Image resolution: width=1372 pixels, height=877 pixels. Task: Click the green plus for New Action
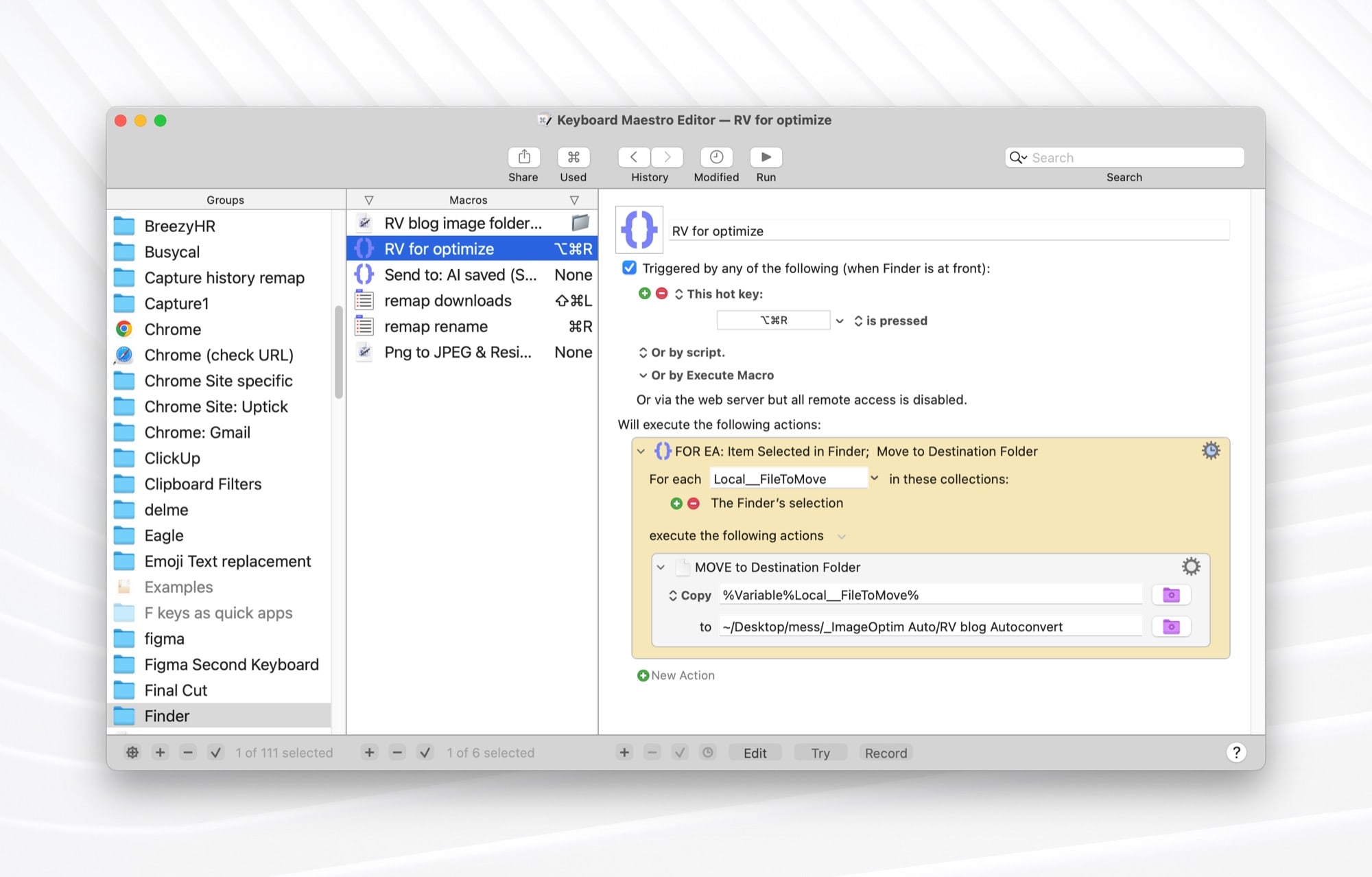pos(643,676)
